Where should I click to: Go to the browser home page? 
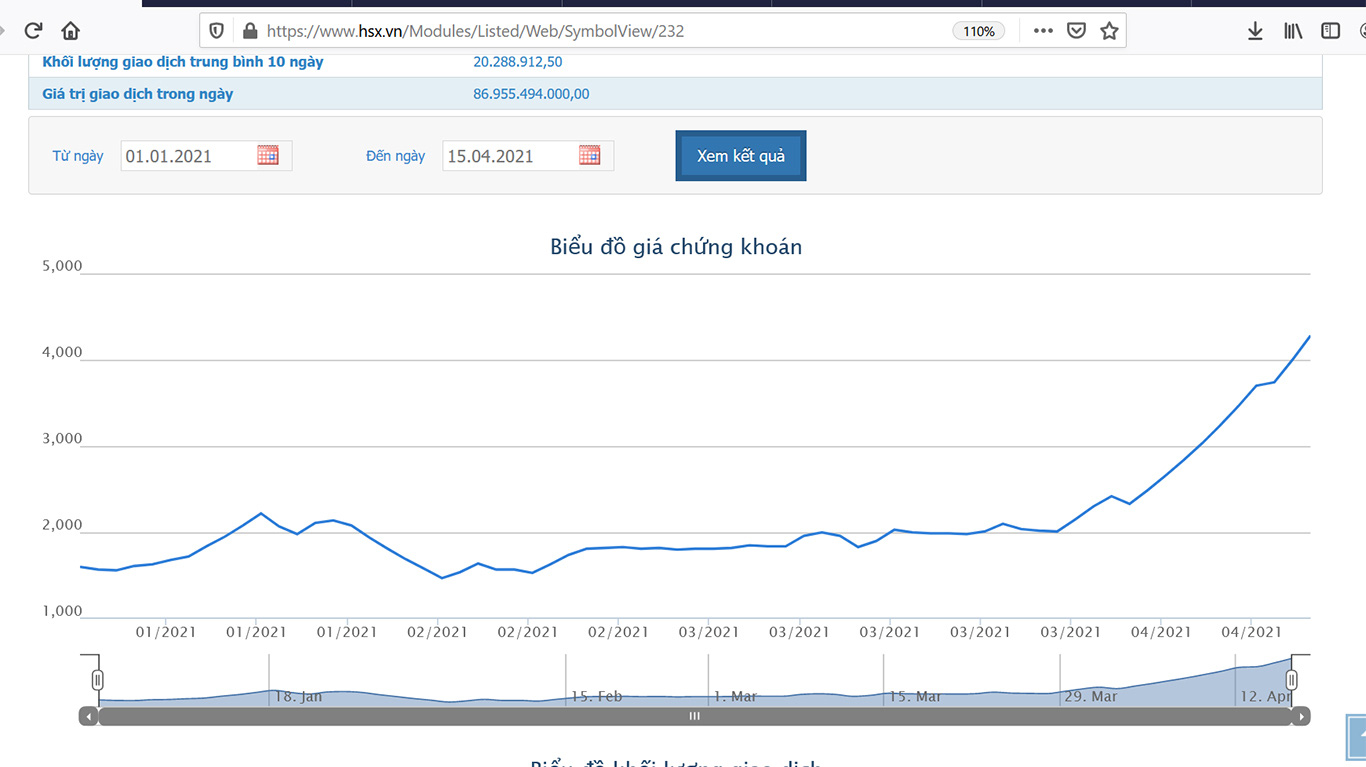tap(70, 31)
